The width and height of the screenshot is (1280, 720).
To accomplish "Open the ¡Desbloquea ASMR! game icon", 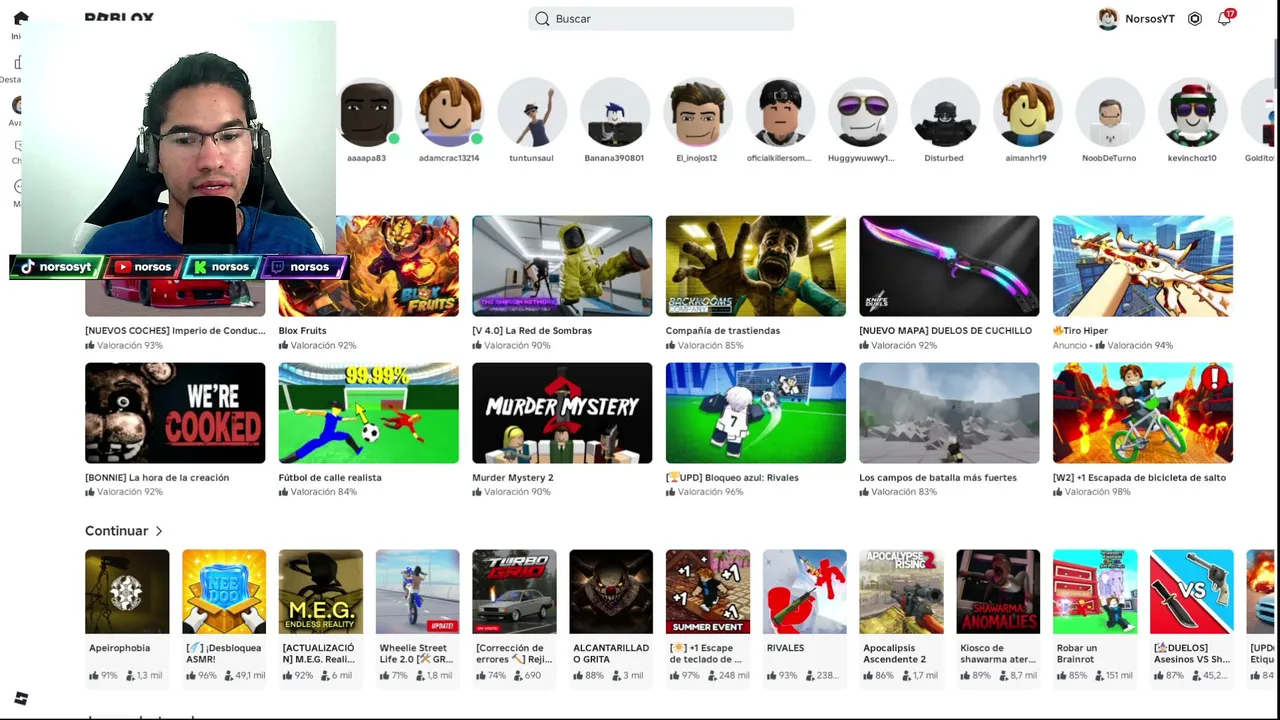I will [x=224, y=591].
